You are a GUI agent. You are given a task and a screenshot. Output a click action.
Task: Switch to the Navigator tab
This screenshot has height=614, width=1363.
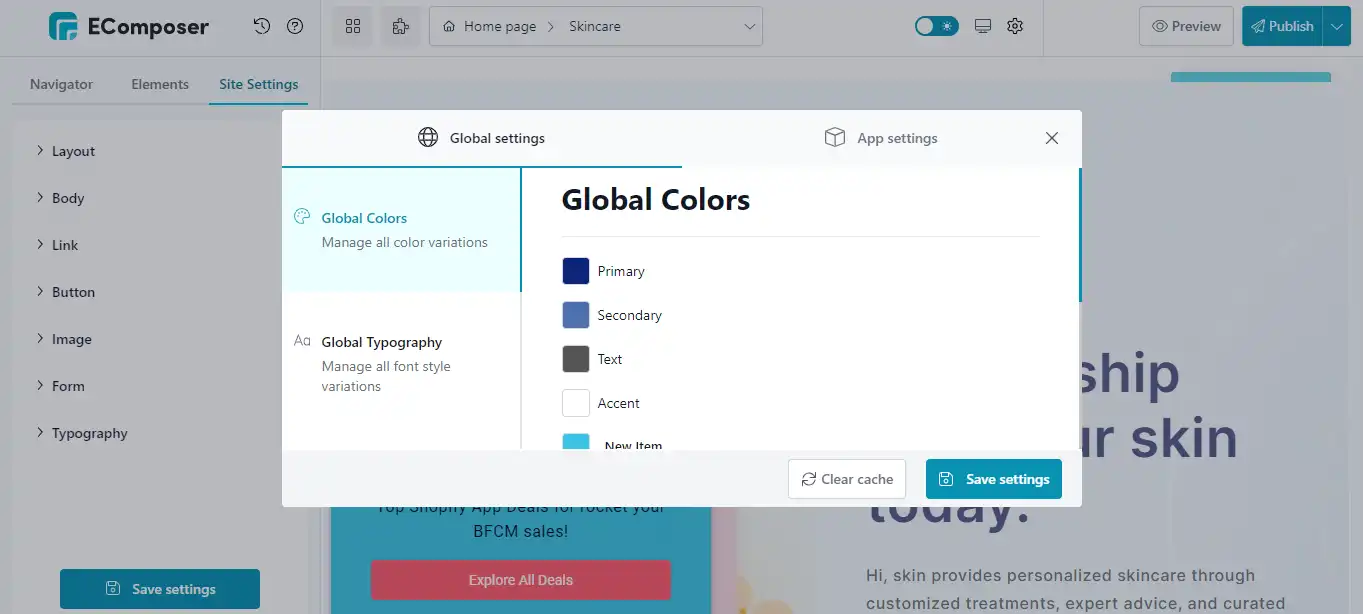pyautogui.click(x=61, y=84)
